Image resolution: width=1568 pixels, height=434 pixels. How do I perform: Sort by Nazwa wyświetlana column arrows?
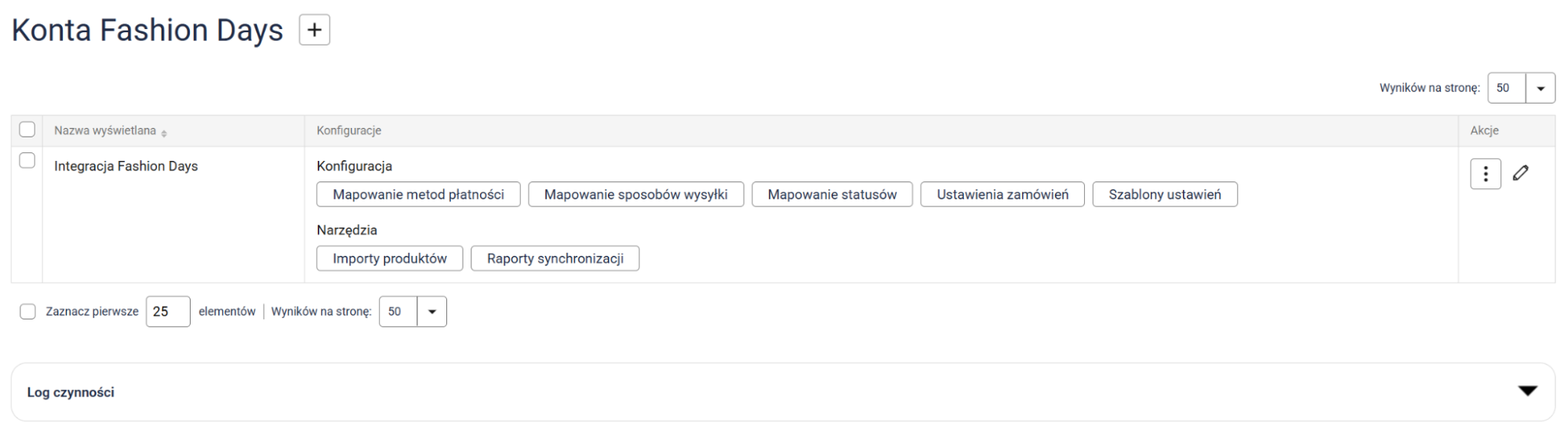pyautogui.click(x=164, y=132)
